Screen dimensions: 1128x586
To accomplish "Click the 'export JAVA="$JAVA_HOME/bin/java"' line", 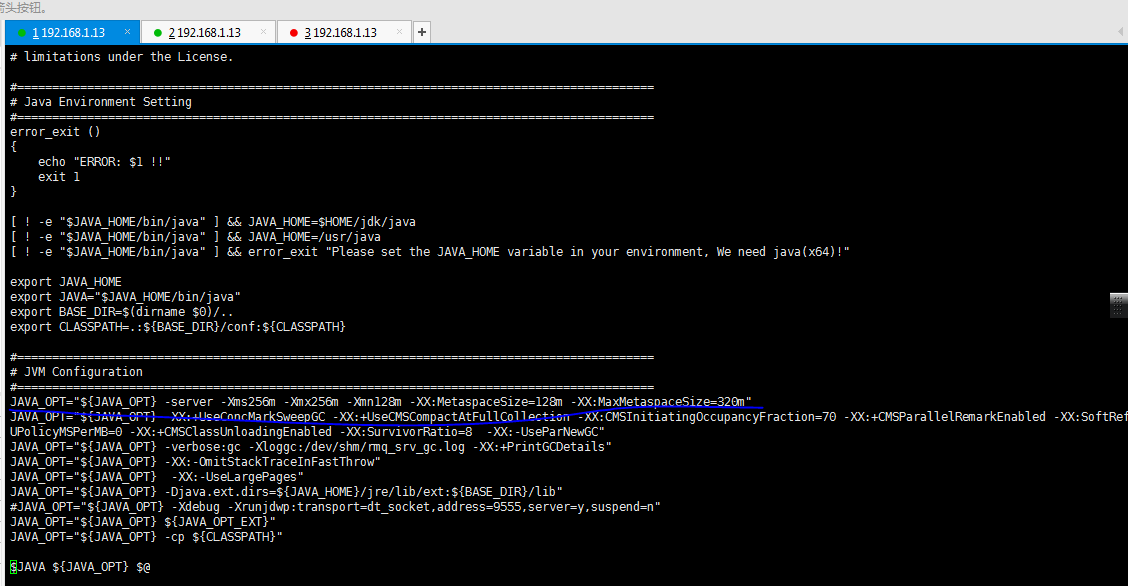I will tap(125, 297).
